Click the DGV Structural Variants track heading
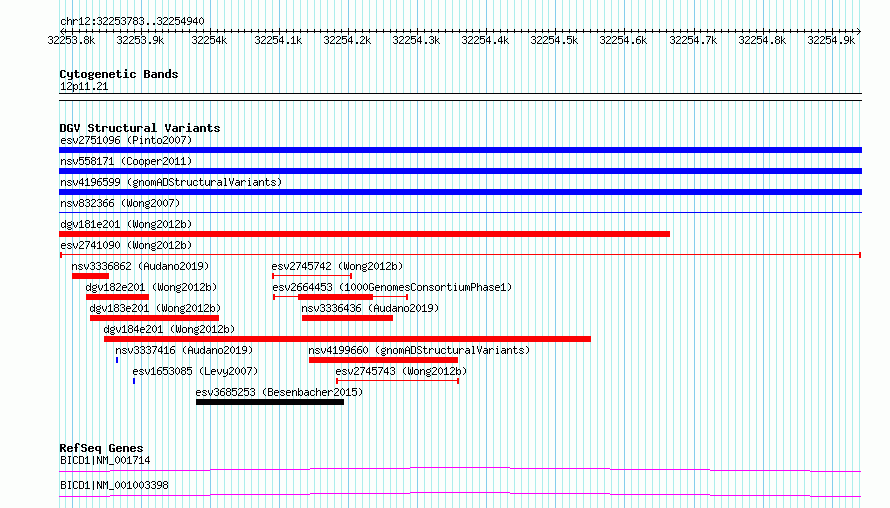Viewport: 890px width, 508px height. (x=140, y=128)
